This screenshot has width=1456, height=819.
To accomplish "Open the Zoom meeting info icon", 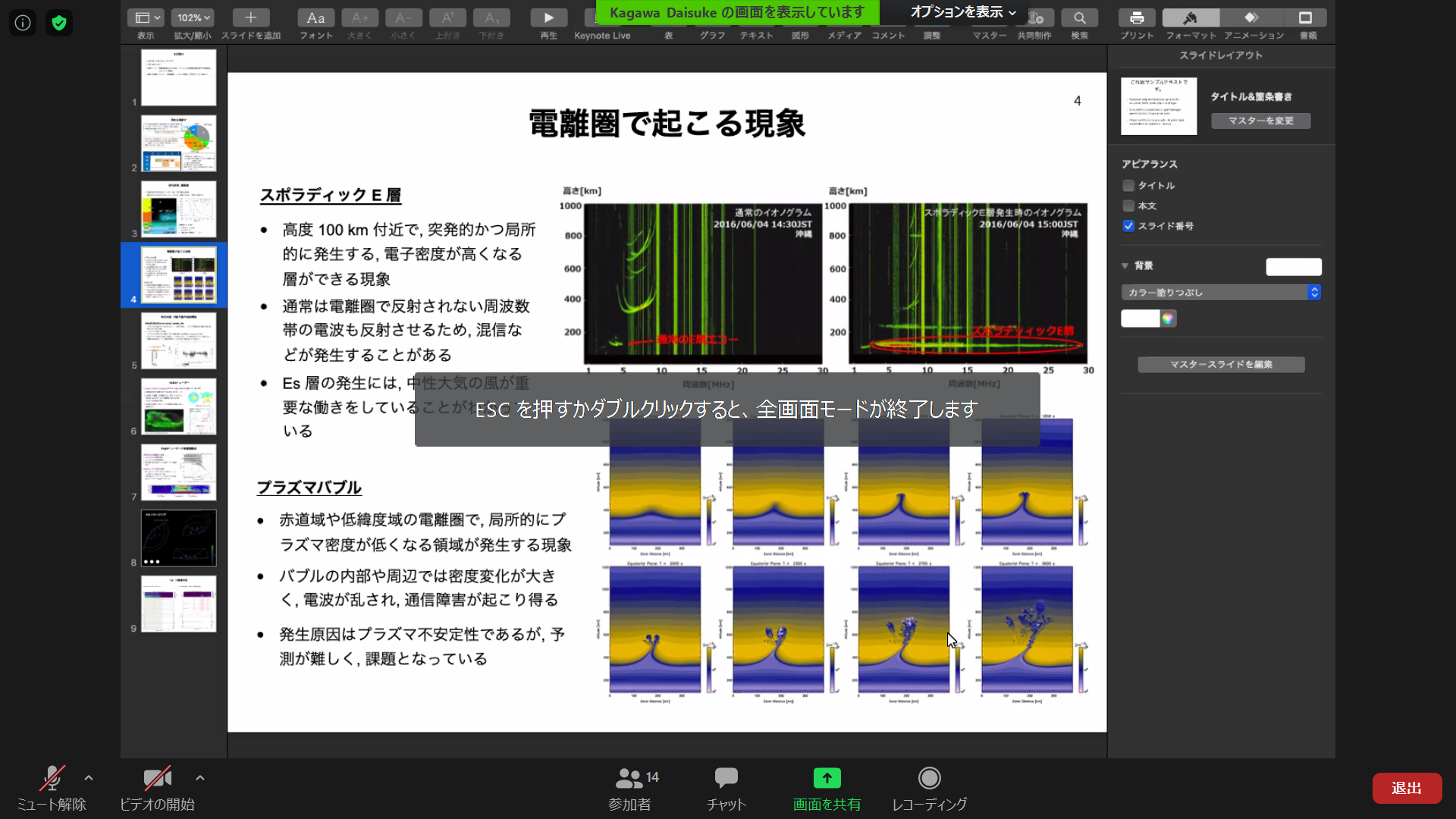I will [x=23, y=23].
